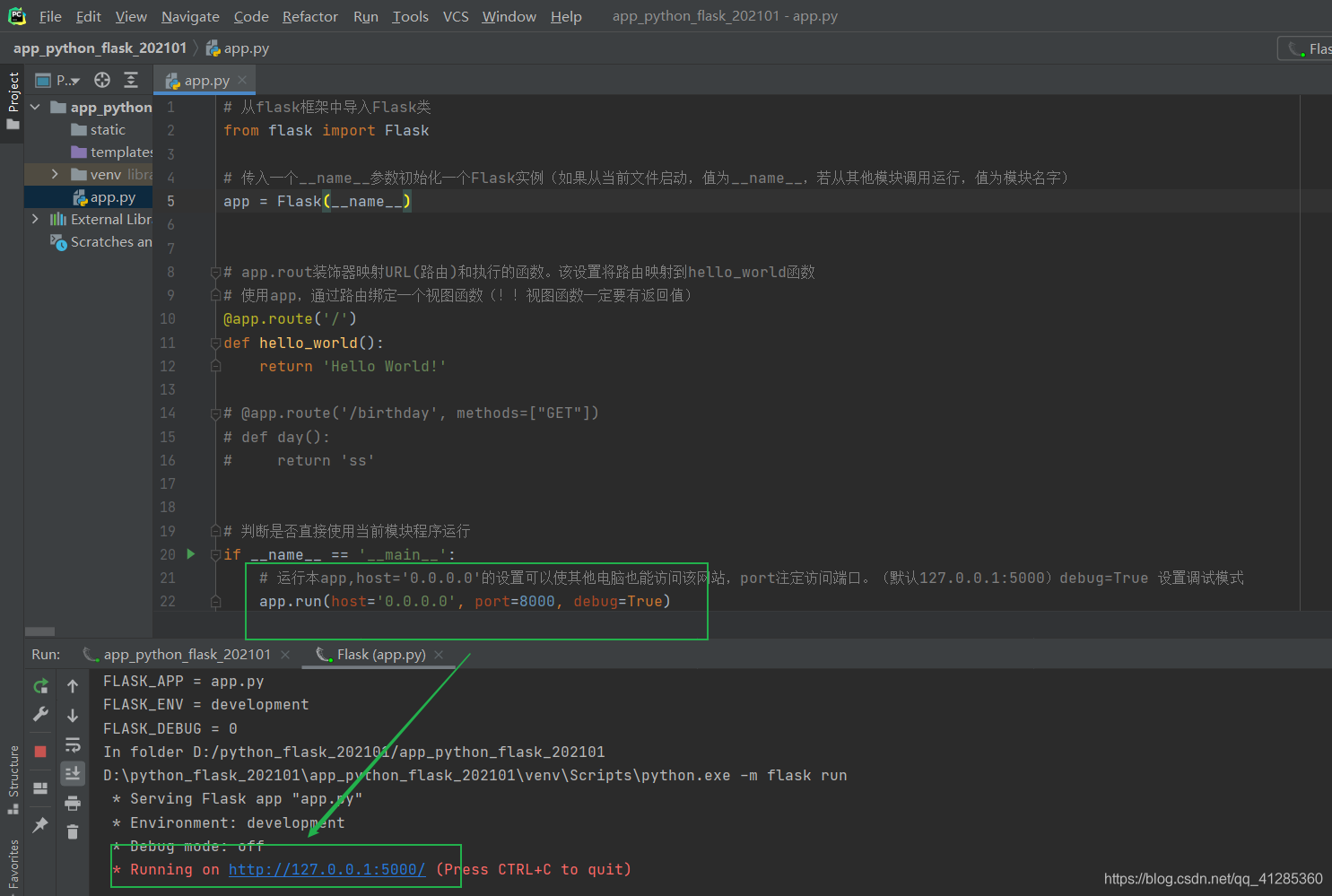Click the run gutter arrow at line 20
This screenshot has height=896, width=1332.
[x=190, y=553]
